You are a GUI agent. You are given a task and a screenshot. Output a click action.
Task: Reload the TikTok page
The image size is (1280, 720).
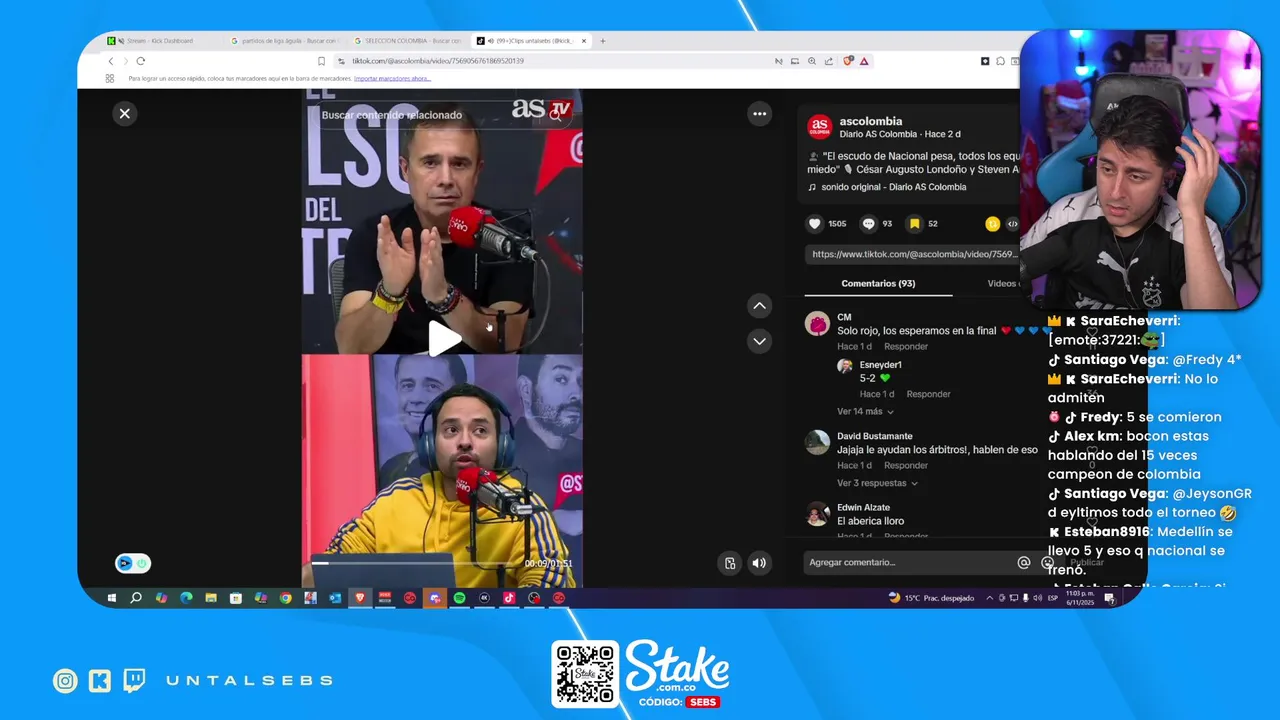[x=140, y=61]
